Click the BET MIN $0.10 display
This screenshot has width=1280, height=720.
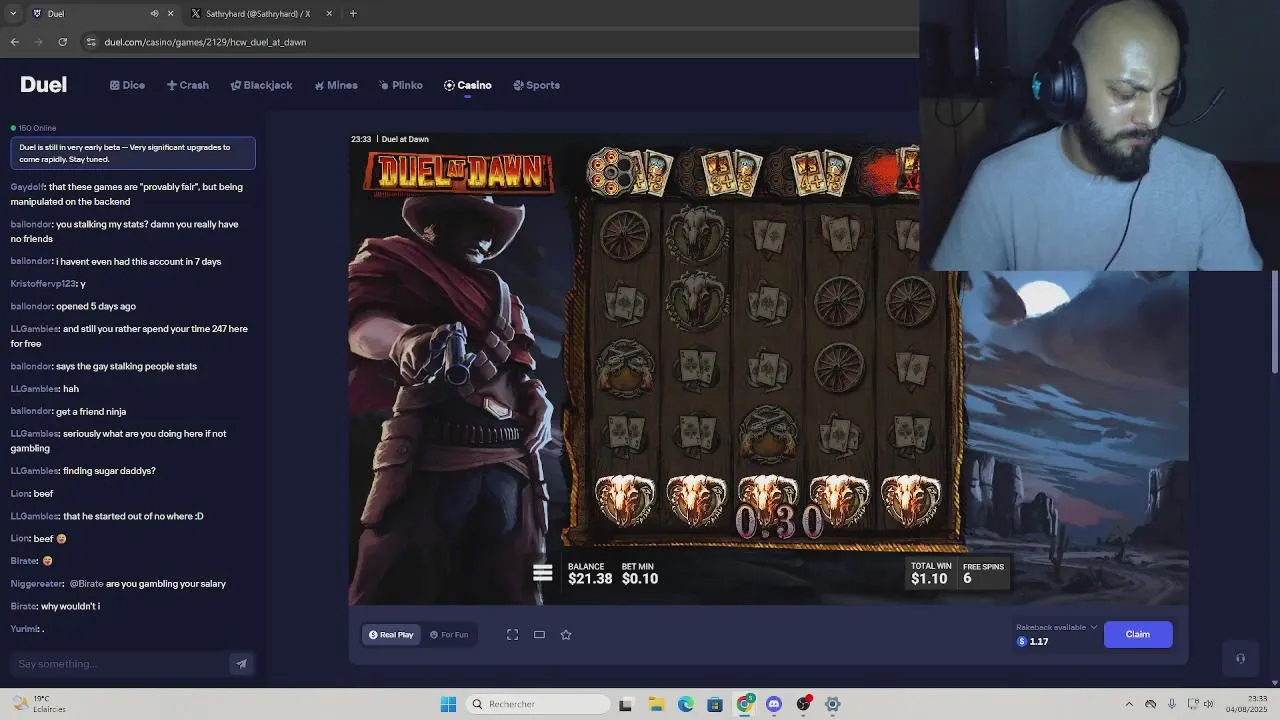(640, 573)
